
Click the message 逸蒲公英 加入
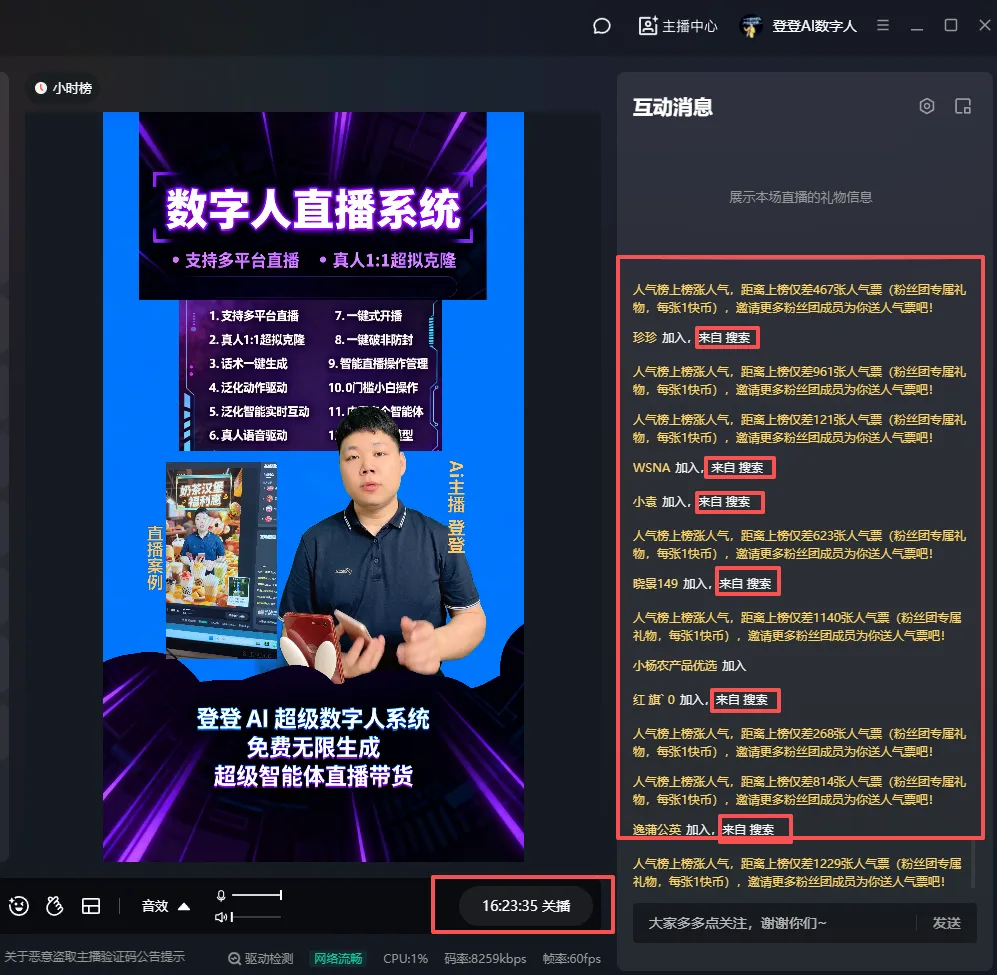click(703, 829)
